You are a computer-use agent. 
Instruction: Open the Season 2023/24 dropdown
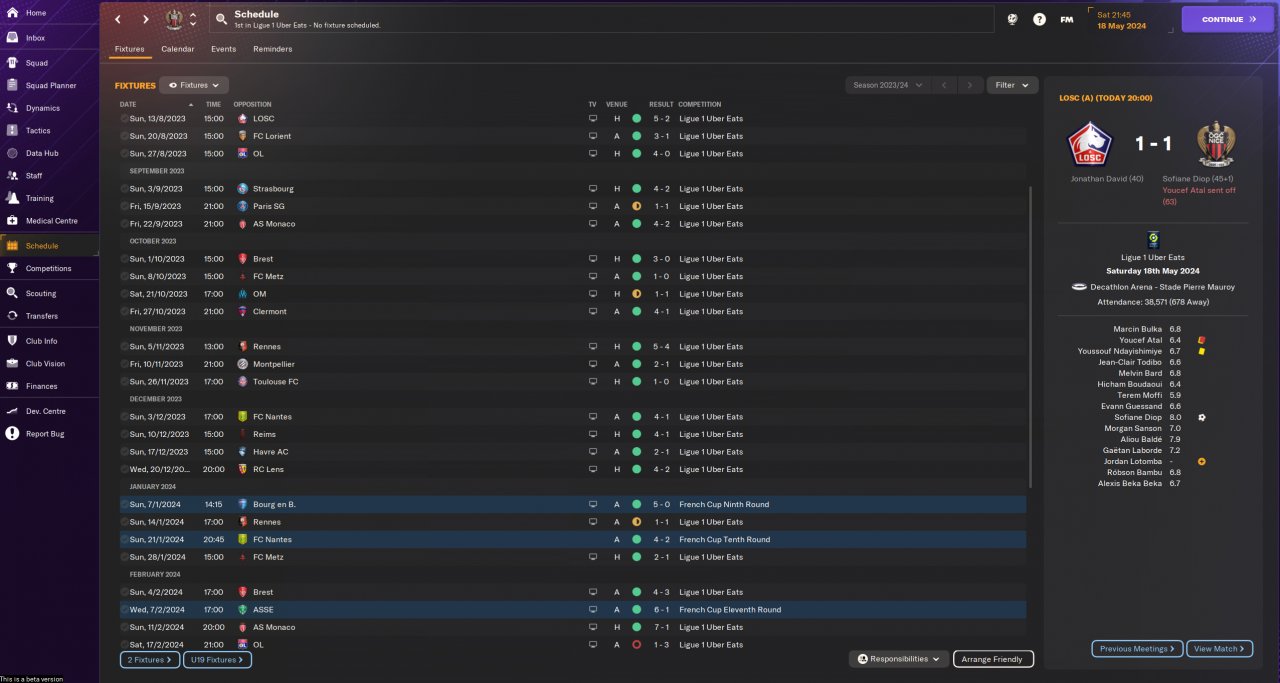[x=888, y=86]
